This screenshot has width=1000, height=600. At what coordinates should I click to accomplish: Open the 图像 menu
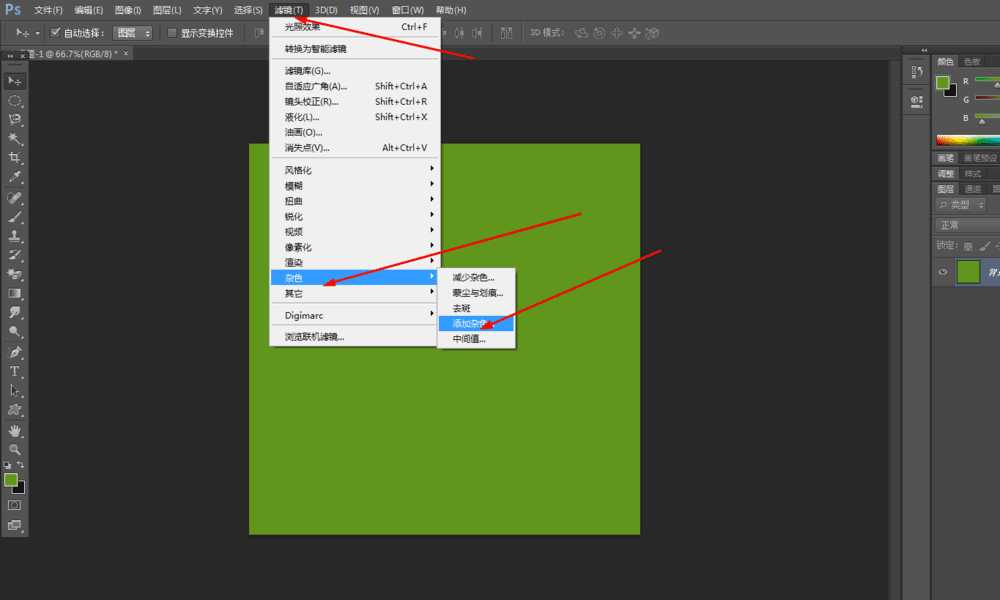click(x=129, y=10)
